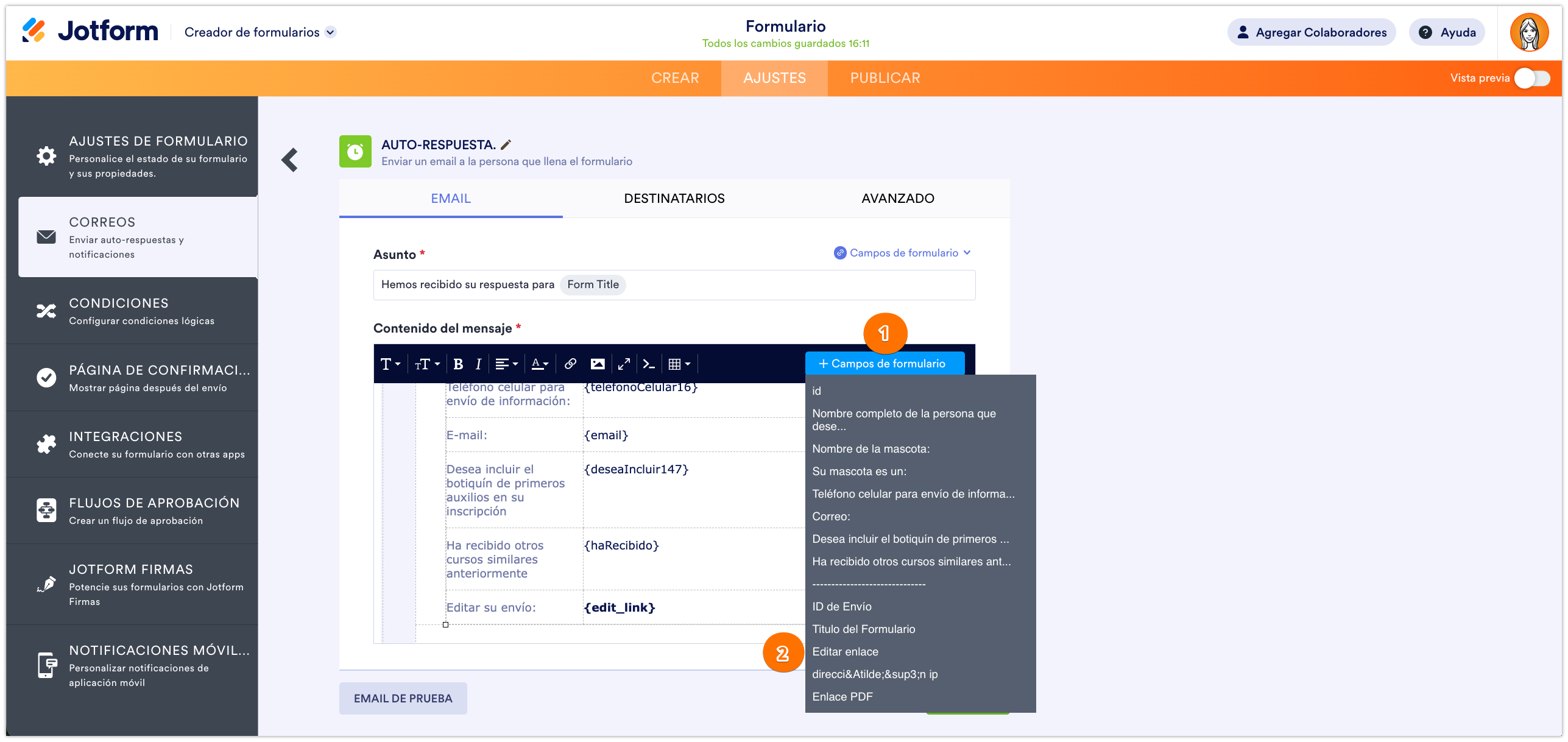Image resolution: width=1568 pixels, height=742 pixels.
Task: Expand the insert table dropdown in toolbar
Action: [679, 364]
